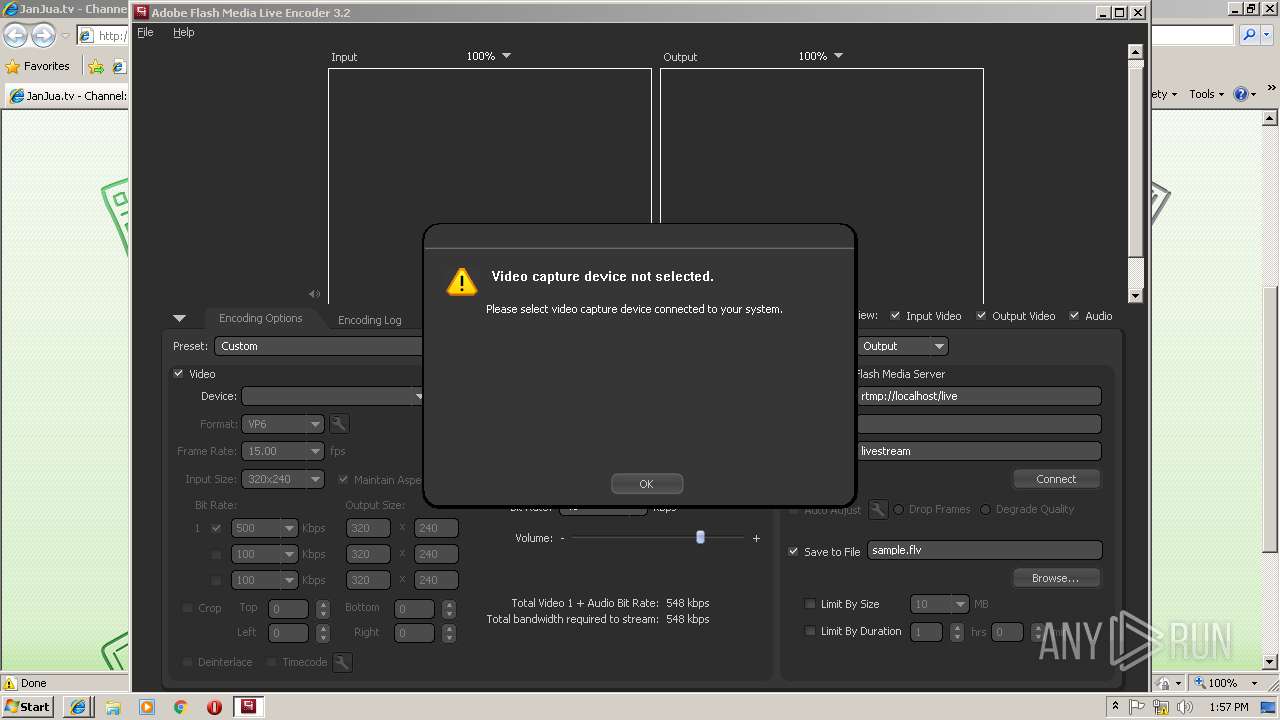Viewport: 1280px width, 720px height.
Task: Toggle the Audio preview checkbox
Action: click(x=1075, y=315)
